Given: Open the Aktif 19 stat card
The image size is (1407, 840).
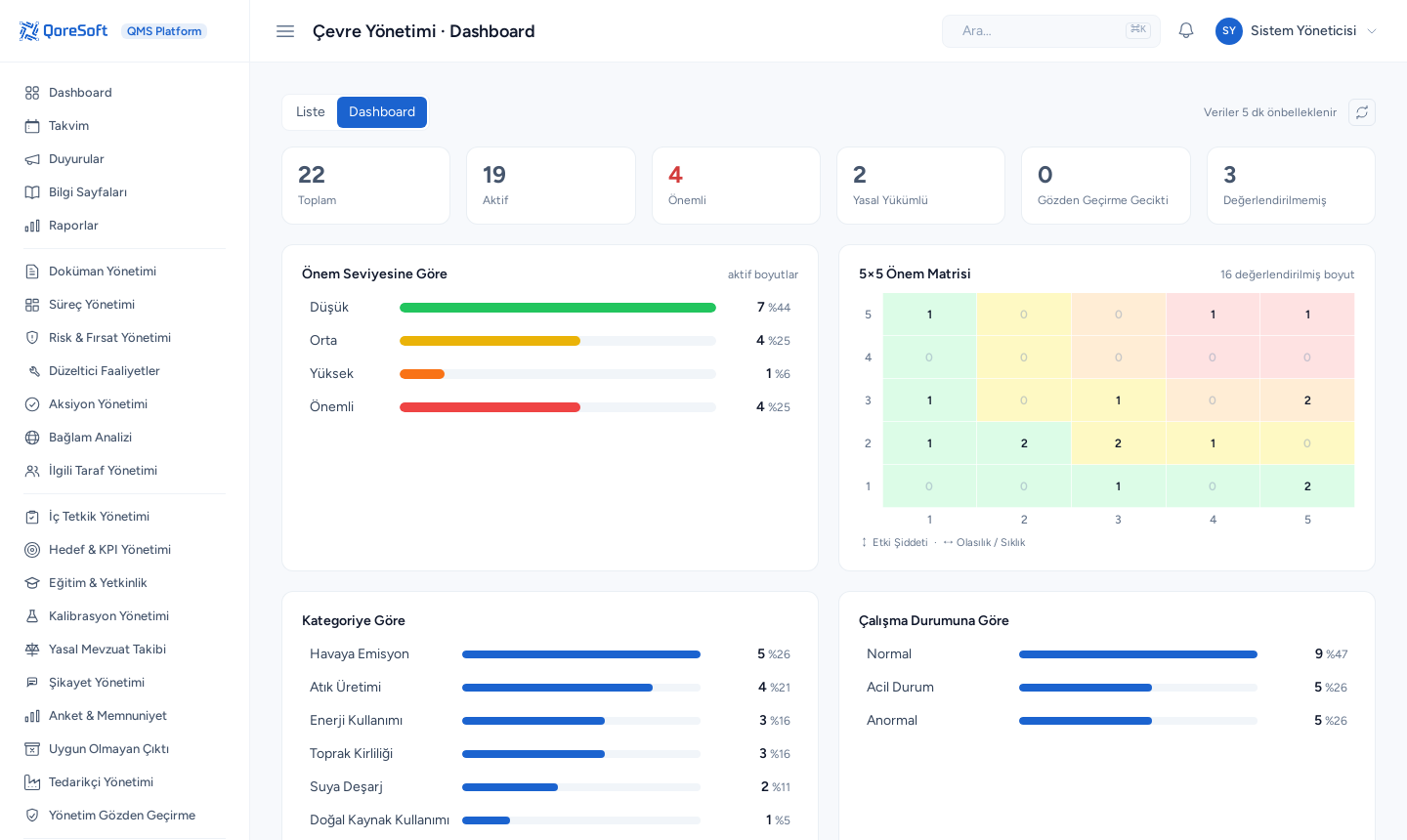Looking at the screenshot, I should 551,186.
